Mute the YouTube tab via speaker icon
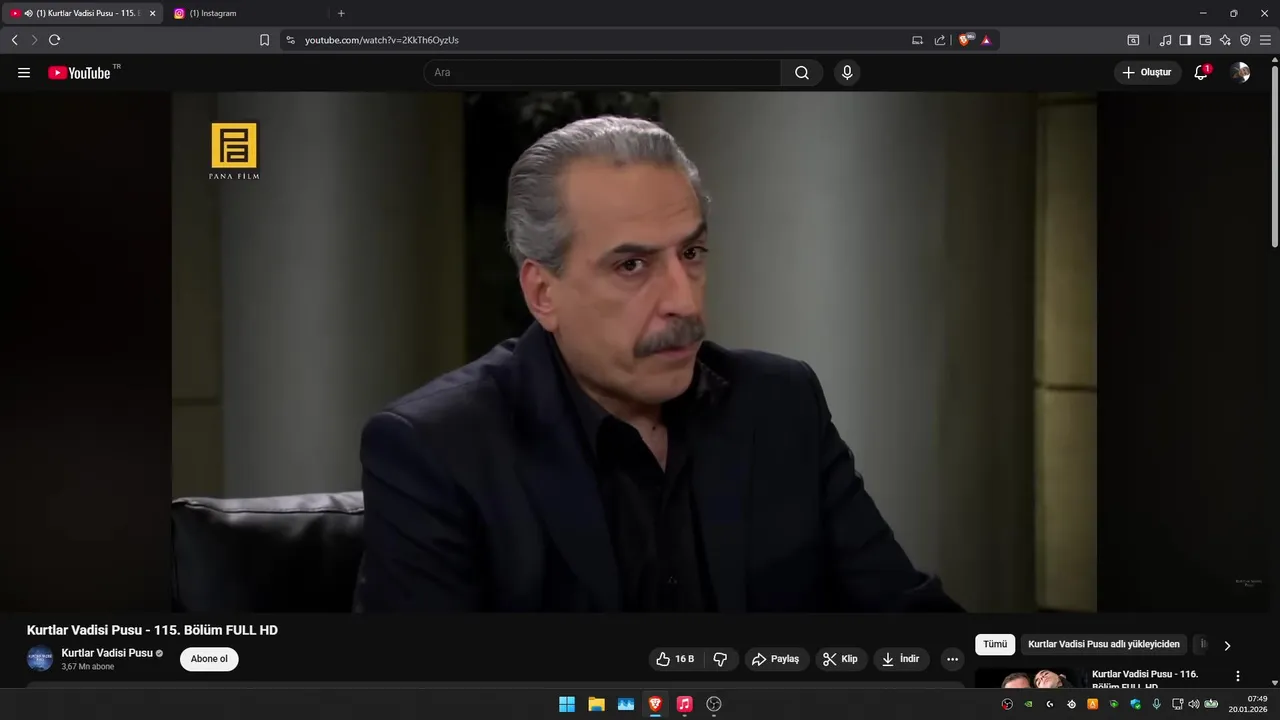1280x720 pixels. tap(28, 13)
